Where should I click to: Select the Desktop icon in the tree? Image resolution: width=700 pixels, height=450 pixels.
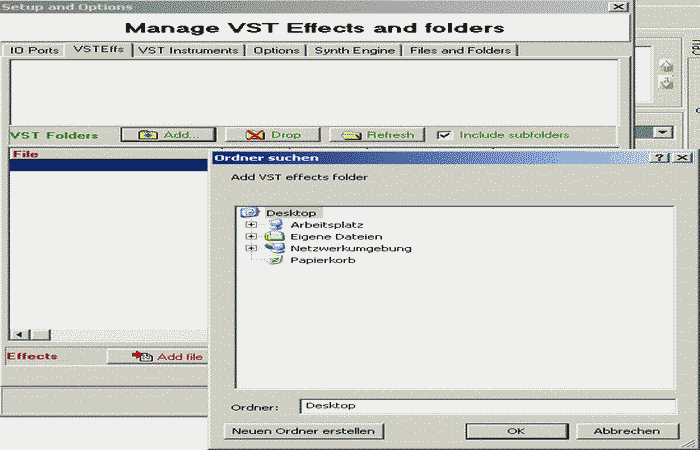[x=250, y=213]
